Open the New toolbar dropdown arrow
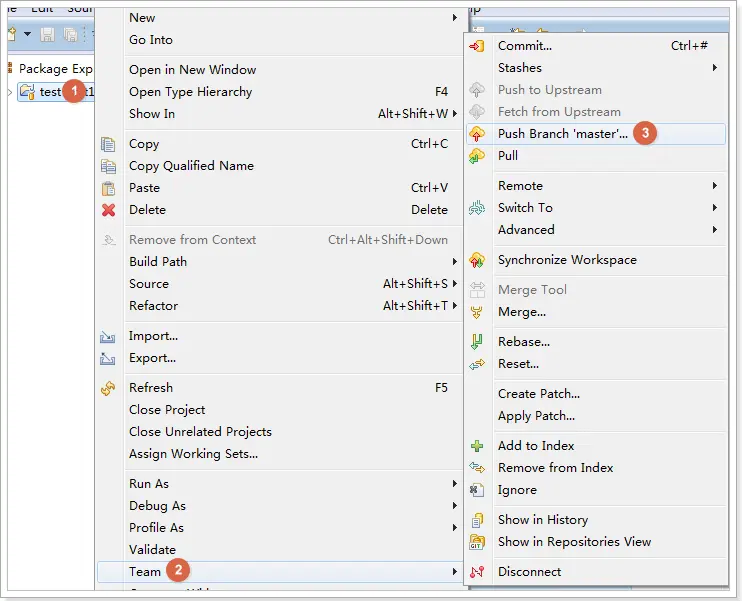742x601 pixels. tap(27, 34)
